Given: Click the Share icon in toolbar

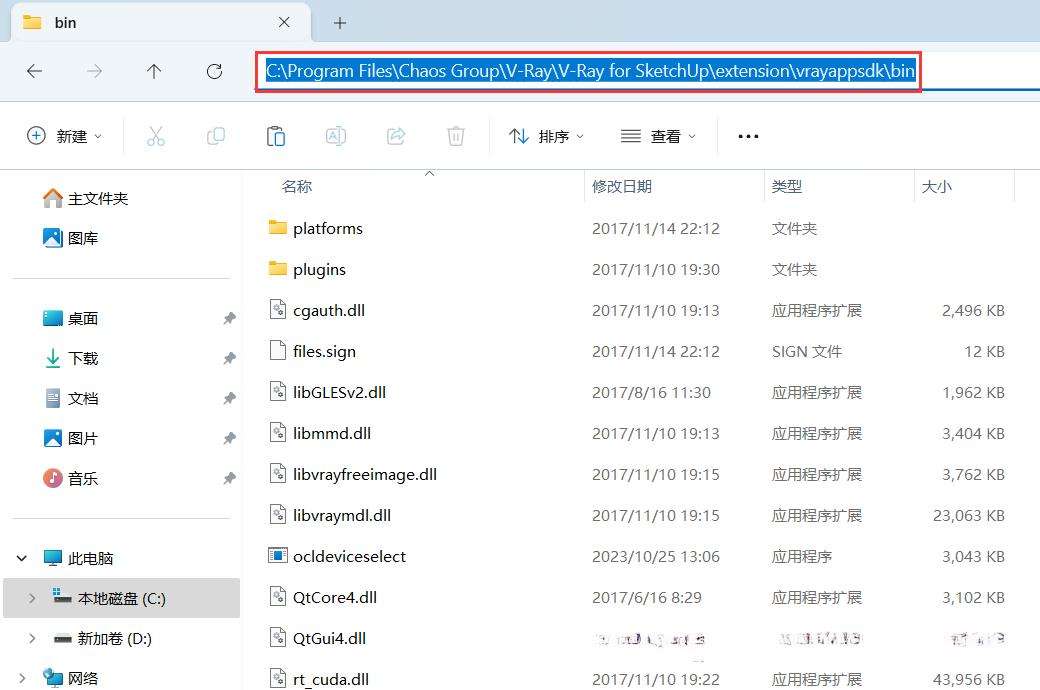Looking at the screenshot, I should pos(396,136).
